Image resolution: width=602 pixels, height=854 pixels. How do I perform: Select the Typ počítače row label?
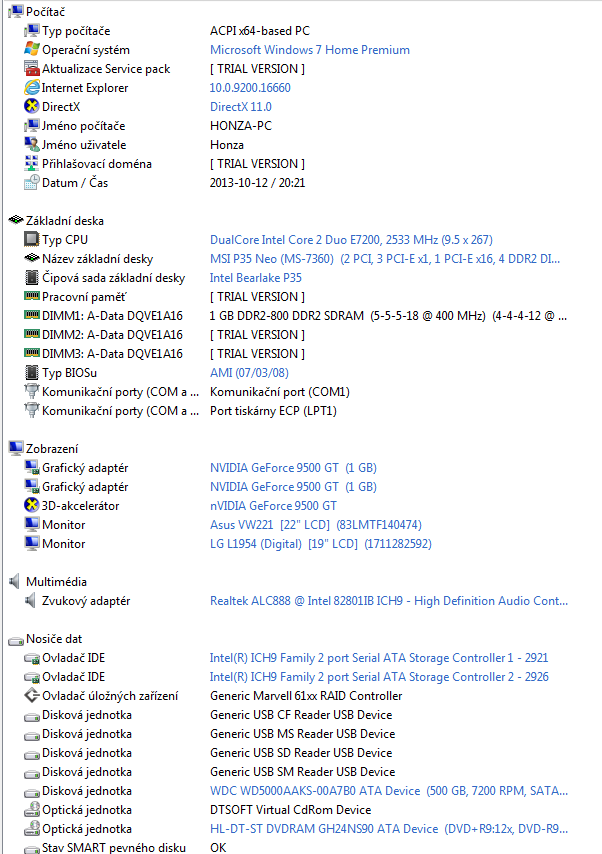pyautogui.click(x=76, y=31)
